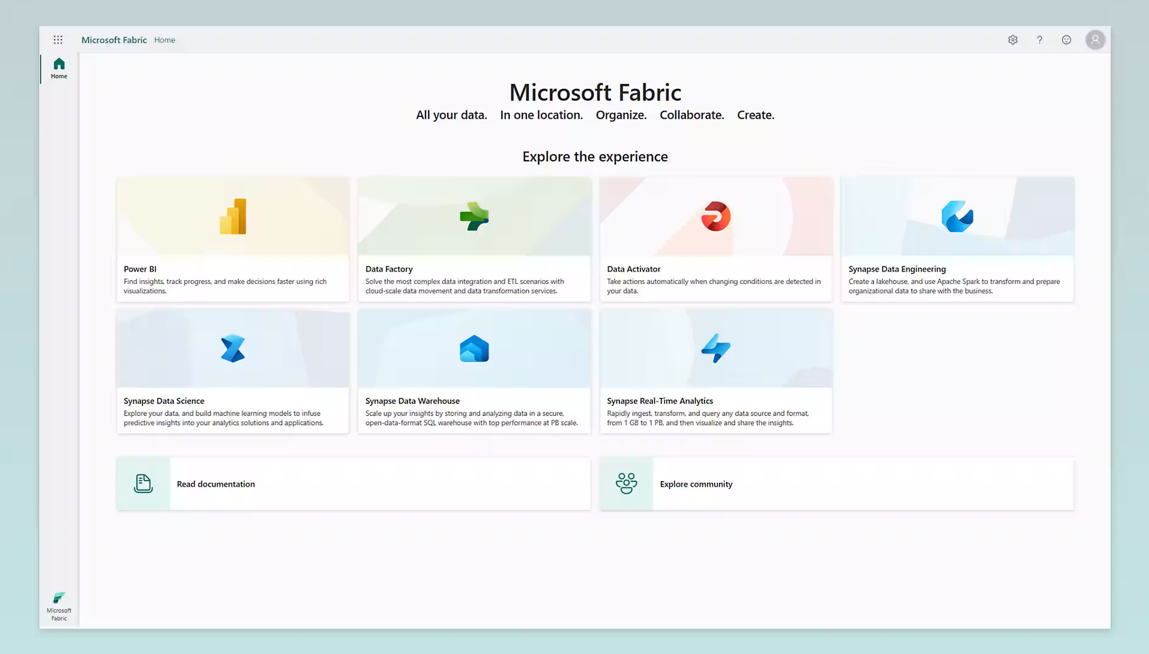
Task: Click the Explore community people icon
Action: [627, 483]
